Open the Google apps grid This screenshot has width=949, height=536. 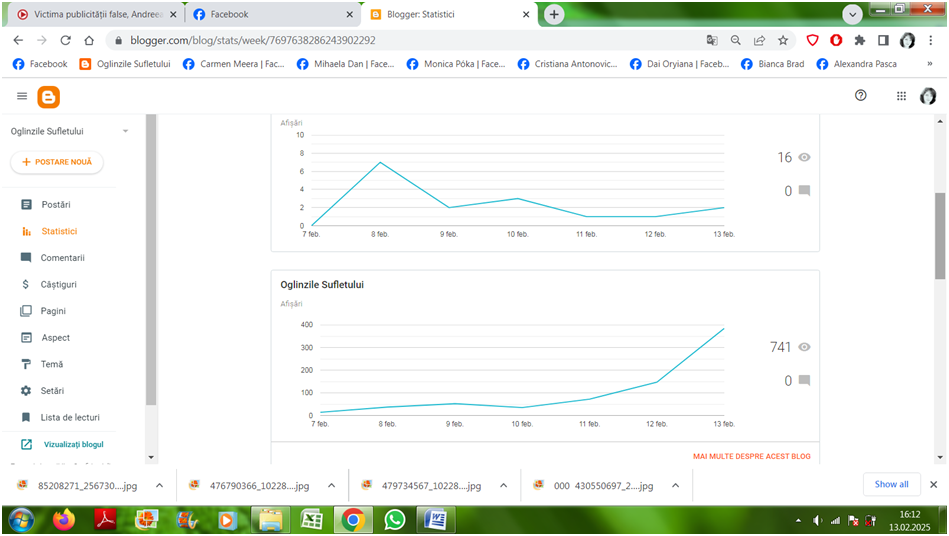(x=901, y=96)
